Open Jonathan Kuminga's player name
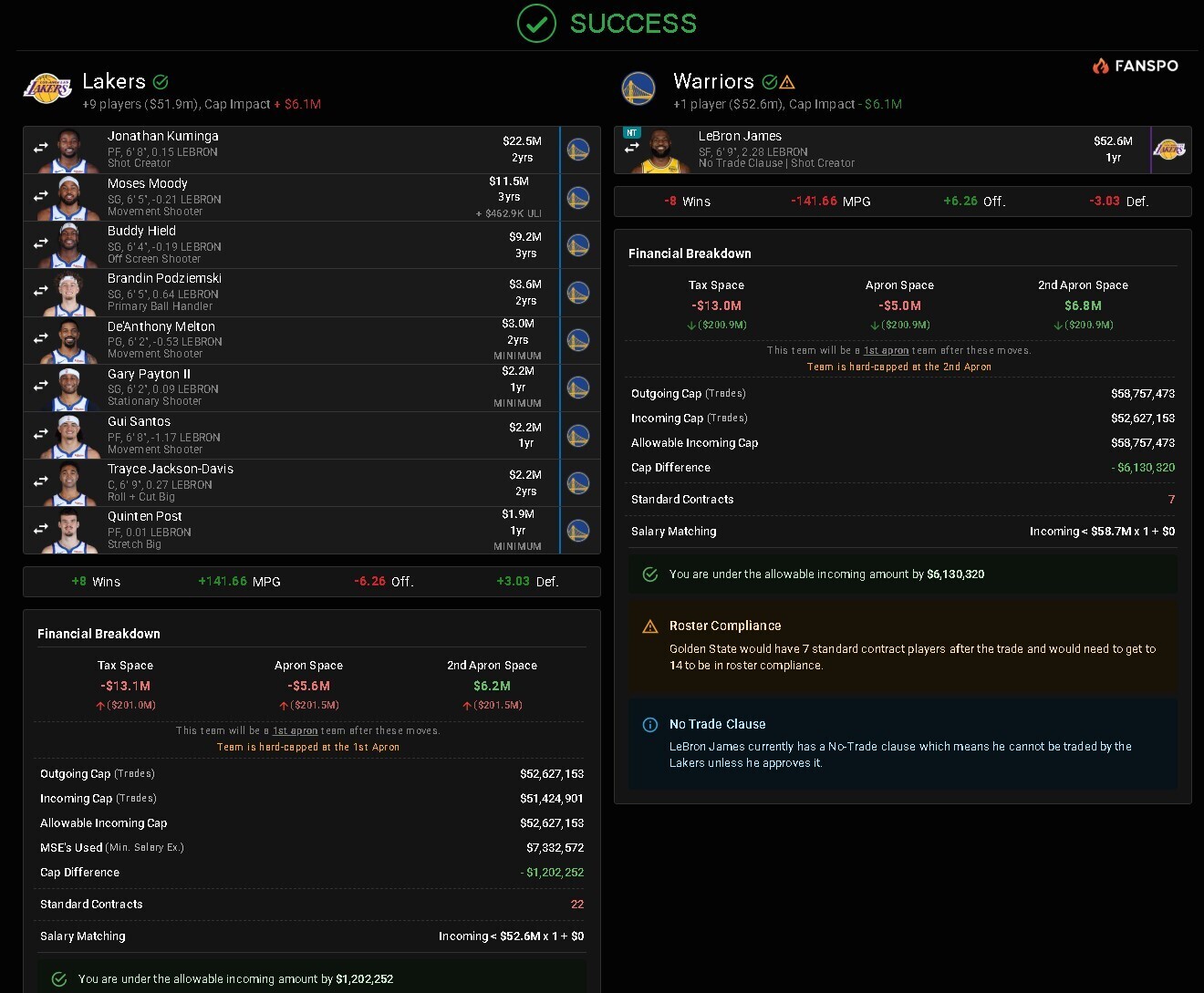 coord(163,136)
